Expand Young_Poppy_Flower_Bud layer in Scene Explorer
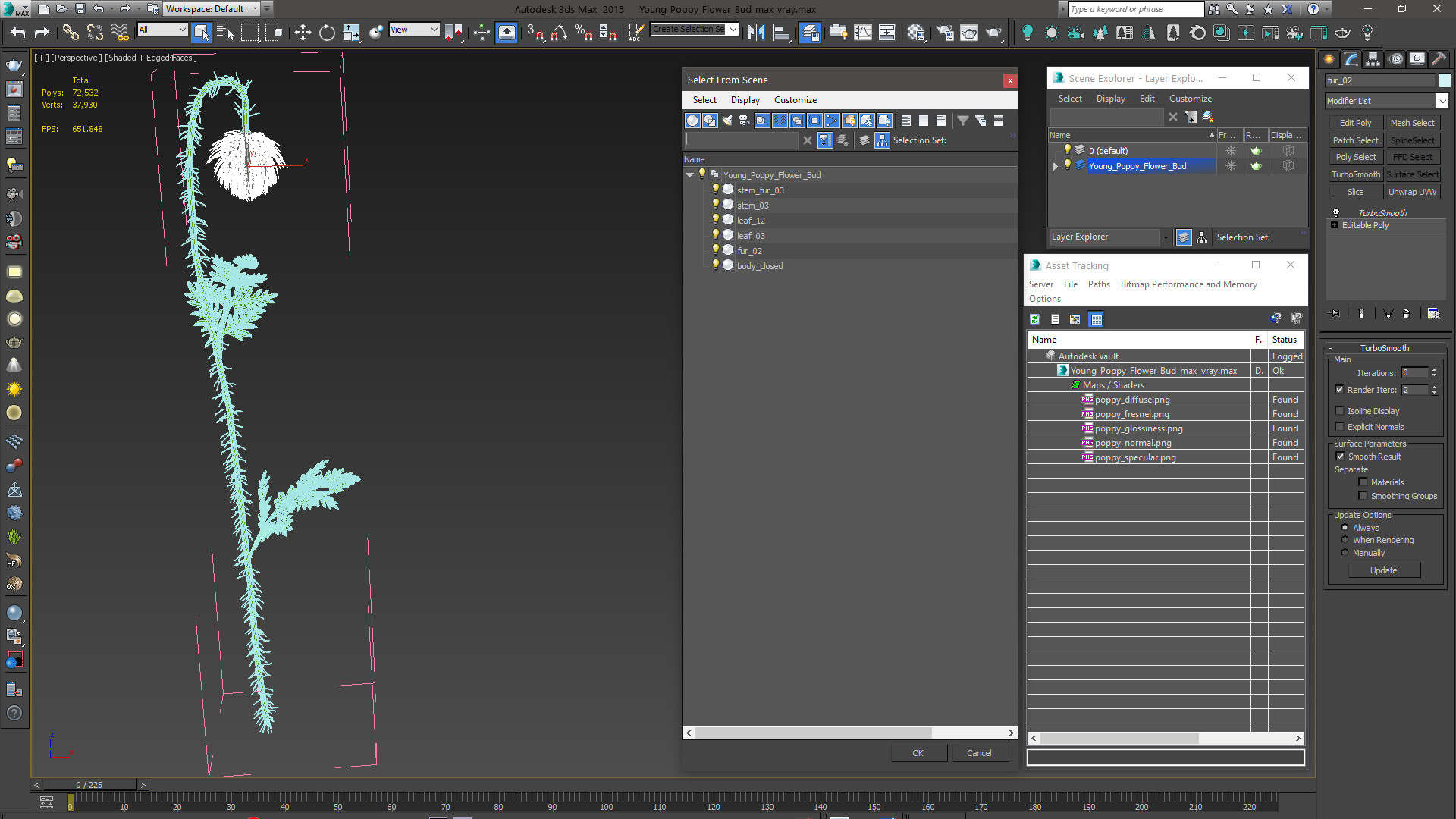 [x=1055, y=166]
